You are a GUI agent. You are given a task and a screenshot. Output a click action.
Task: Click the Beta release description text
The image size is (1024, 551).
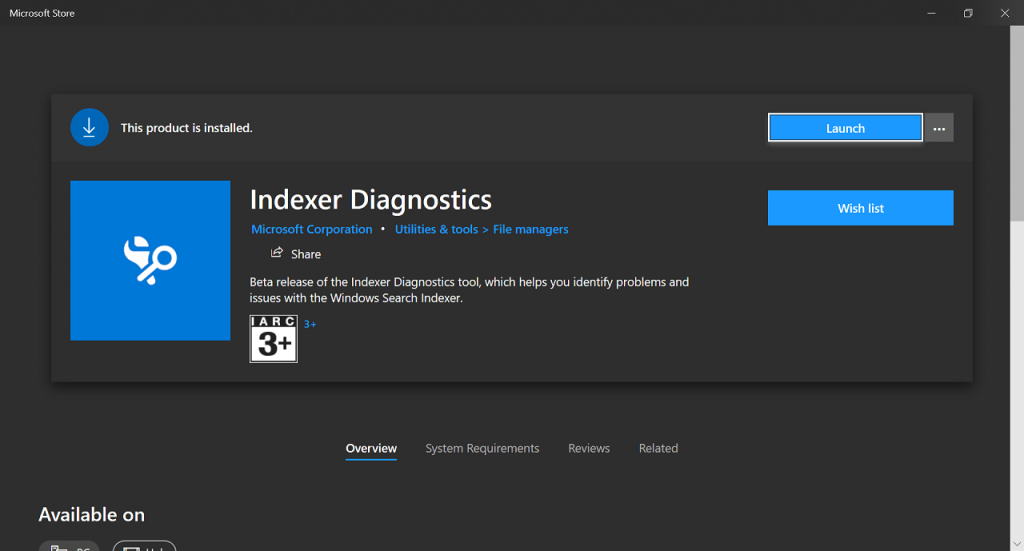pos(469,290)
